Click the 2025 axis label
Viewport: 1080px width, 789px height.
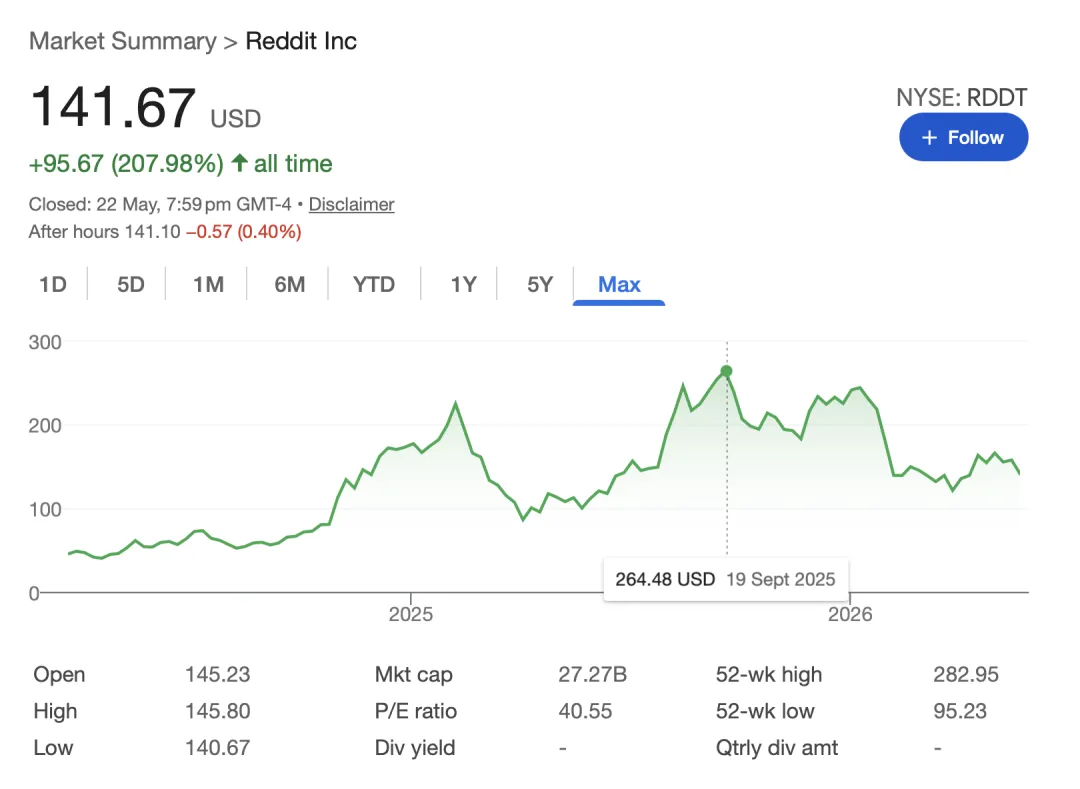click(x=411, y=614)
